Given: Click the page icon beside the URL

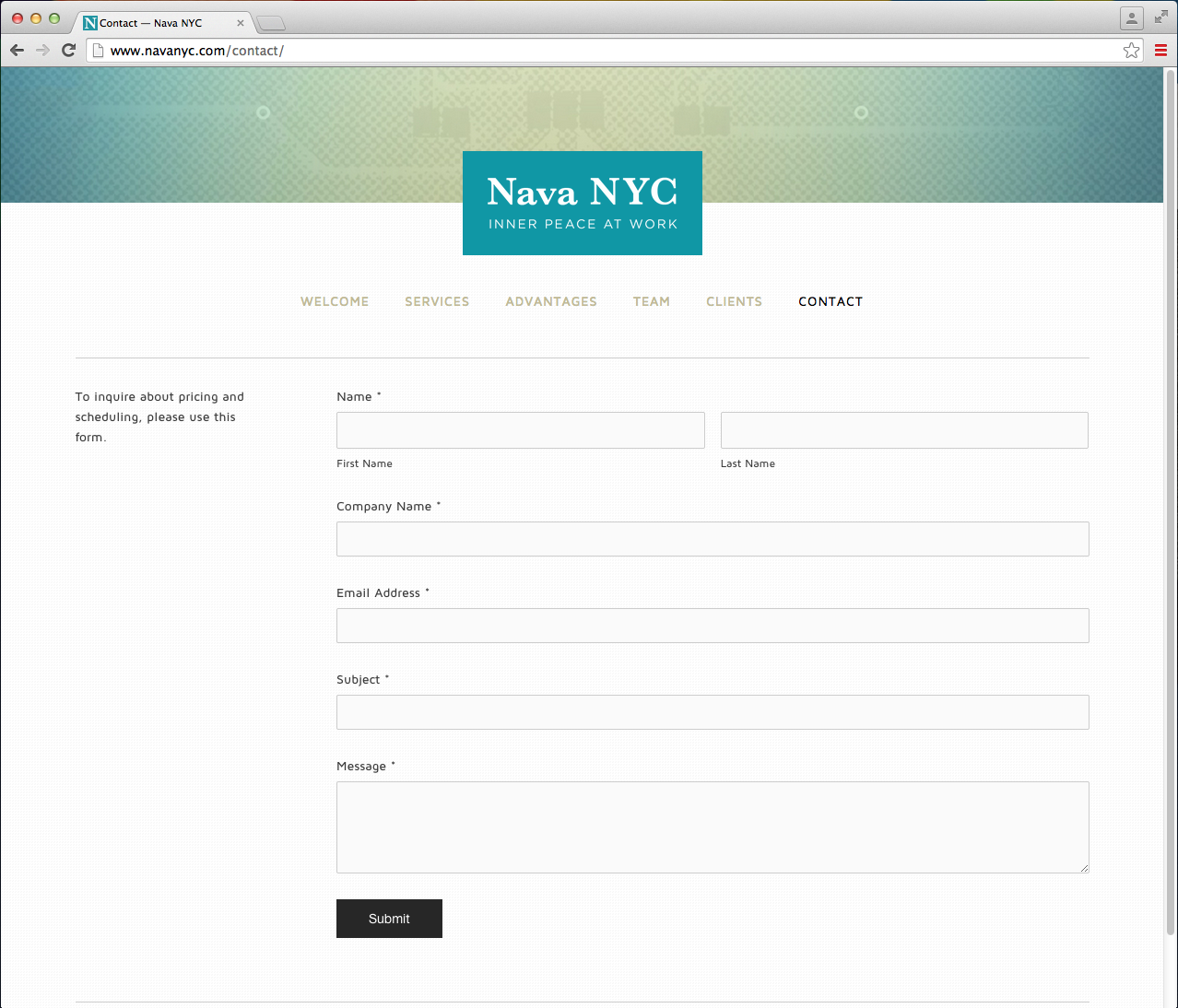Looking at the screenshot, I should [x=98, y=51].
